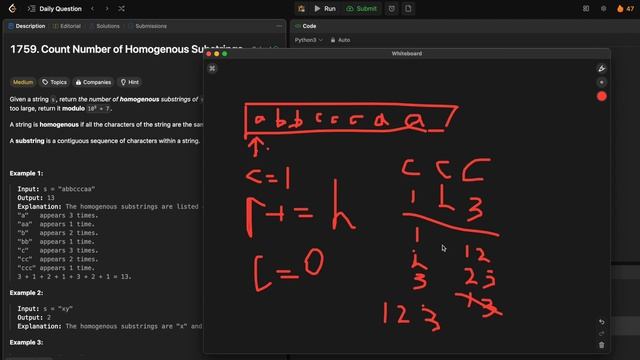Click the bold word 'substring' in description

[x=29, y=141]
